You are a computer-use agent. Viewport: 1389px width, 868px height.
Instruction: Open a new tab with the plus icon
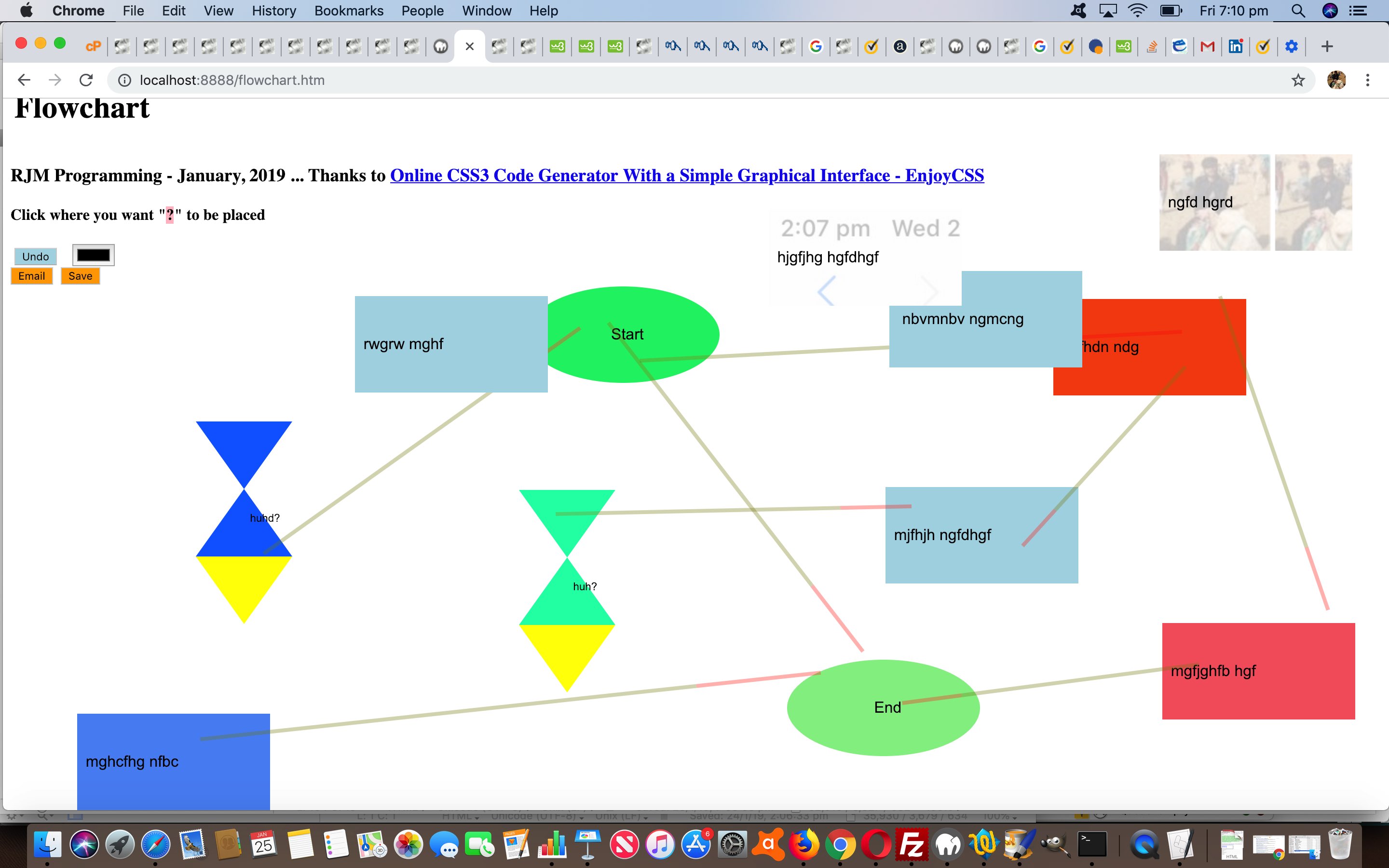coord(1326,46)
